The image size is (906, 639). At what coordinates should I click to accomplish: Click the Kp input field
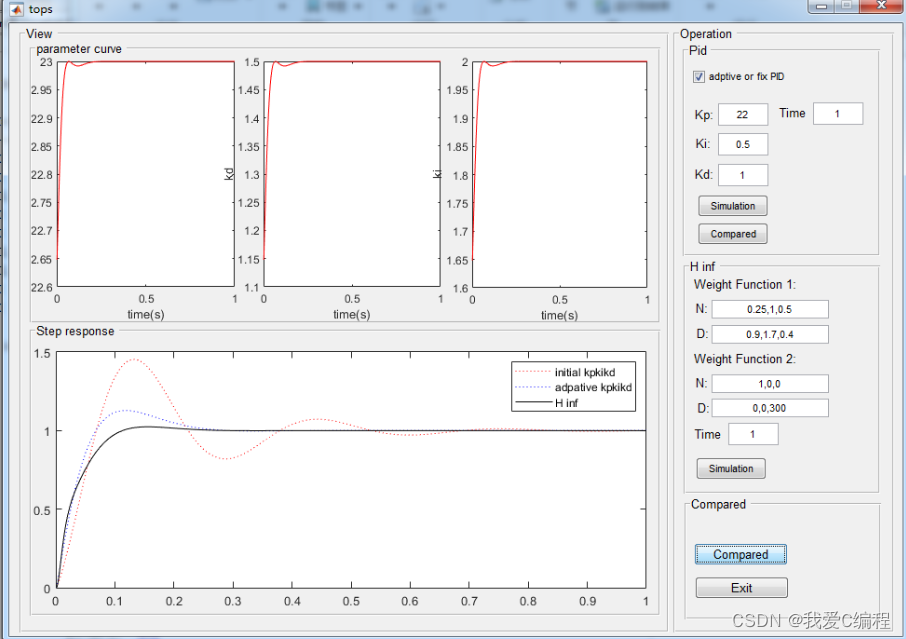742,115
